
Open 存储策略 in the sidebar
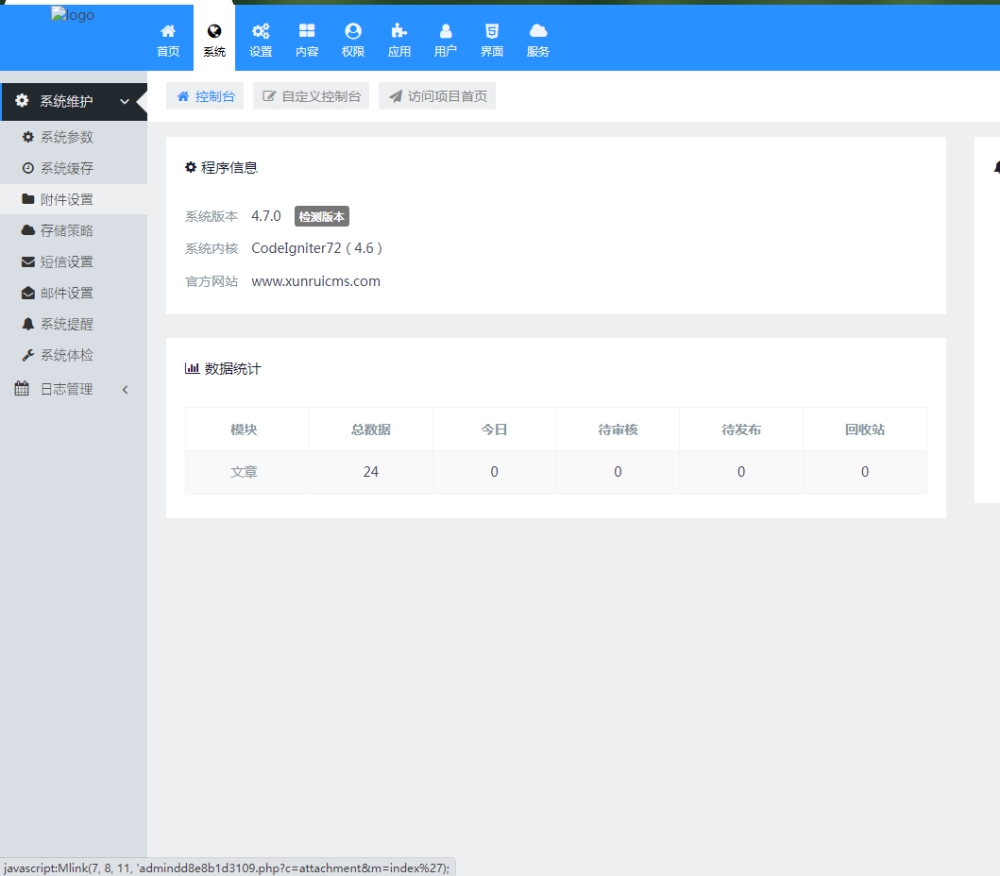pos(73,231)
